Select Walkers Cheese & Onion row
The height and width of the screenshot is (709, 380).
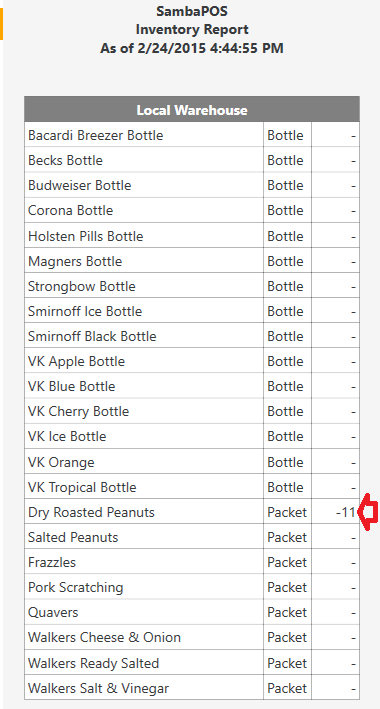click(192, 638)
